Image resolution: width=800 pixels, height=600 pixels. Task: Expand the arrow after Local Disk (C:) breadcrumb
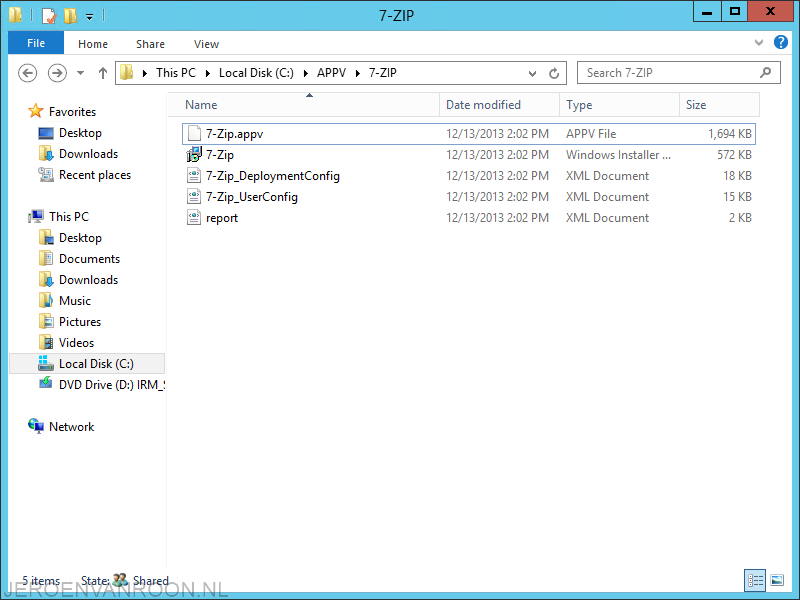(306, 73)
